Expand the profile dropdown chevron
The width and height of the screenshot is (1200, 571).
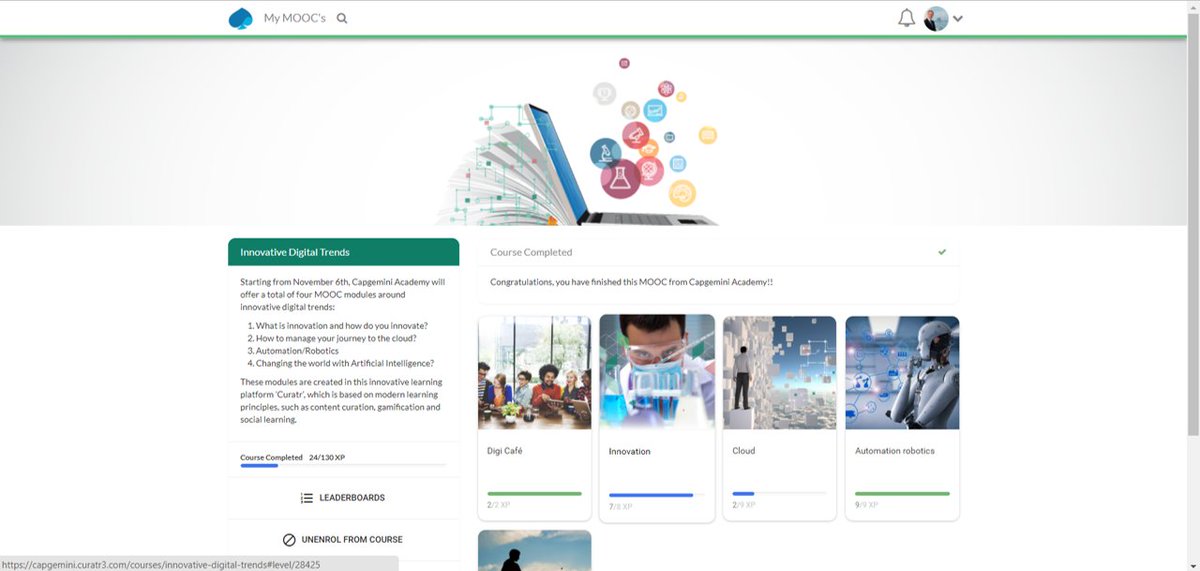958,18
